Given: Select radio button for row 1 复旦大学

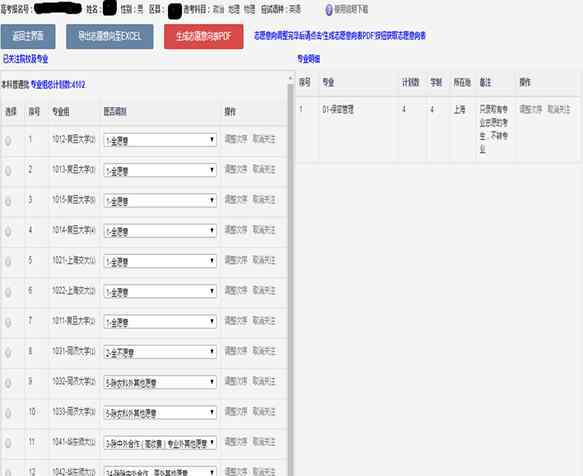Looking at the screenshot, I should (8, 141).
